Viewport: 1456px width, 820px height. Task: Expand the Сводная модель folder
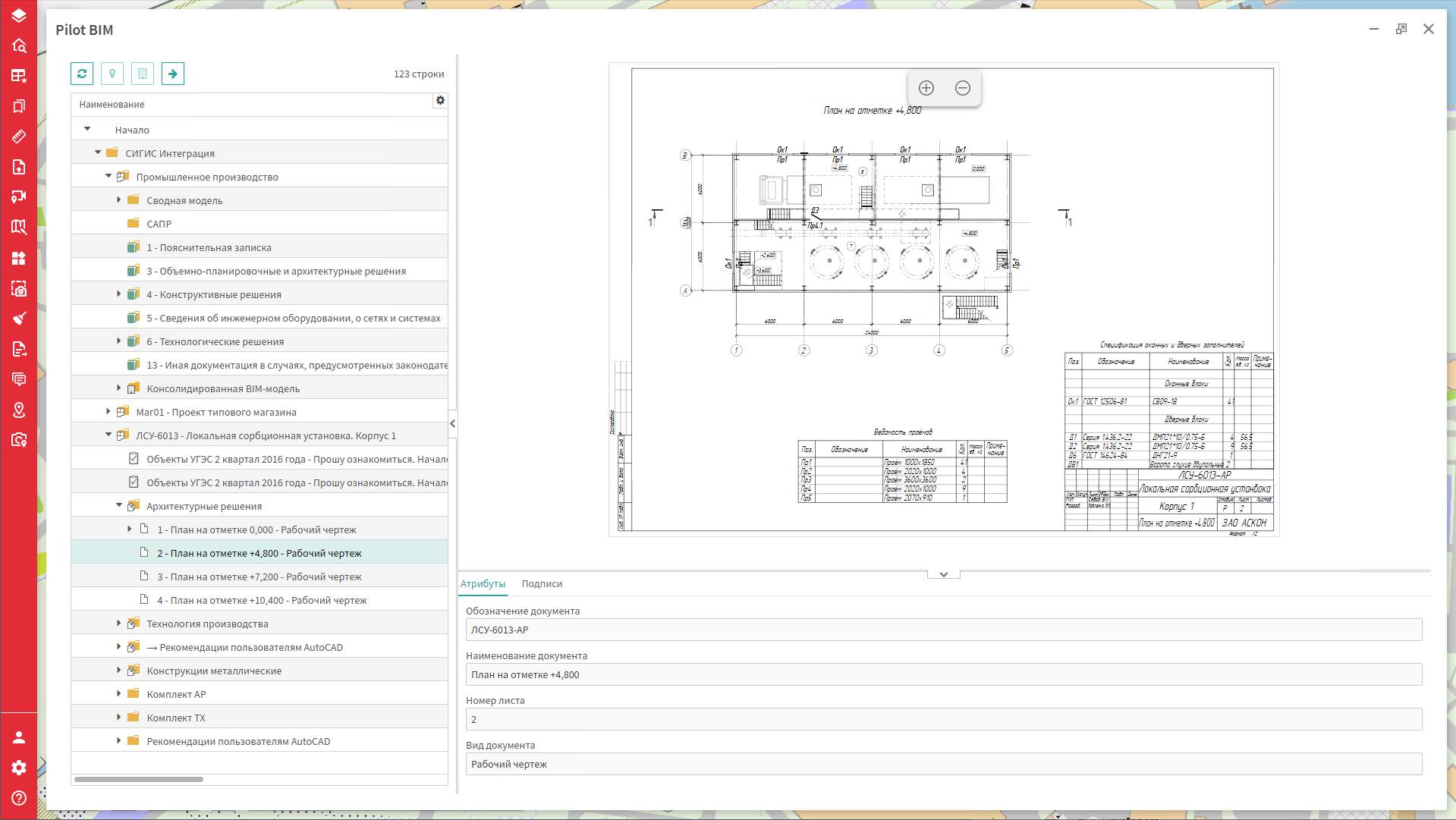click(x=119, y=200)
